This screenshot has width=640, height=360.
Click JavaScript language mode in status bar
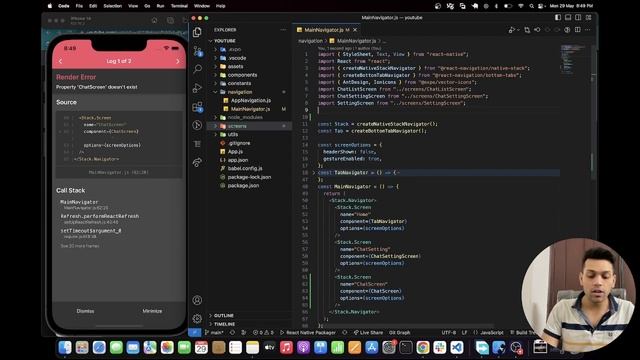489,333
